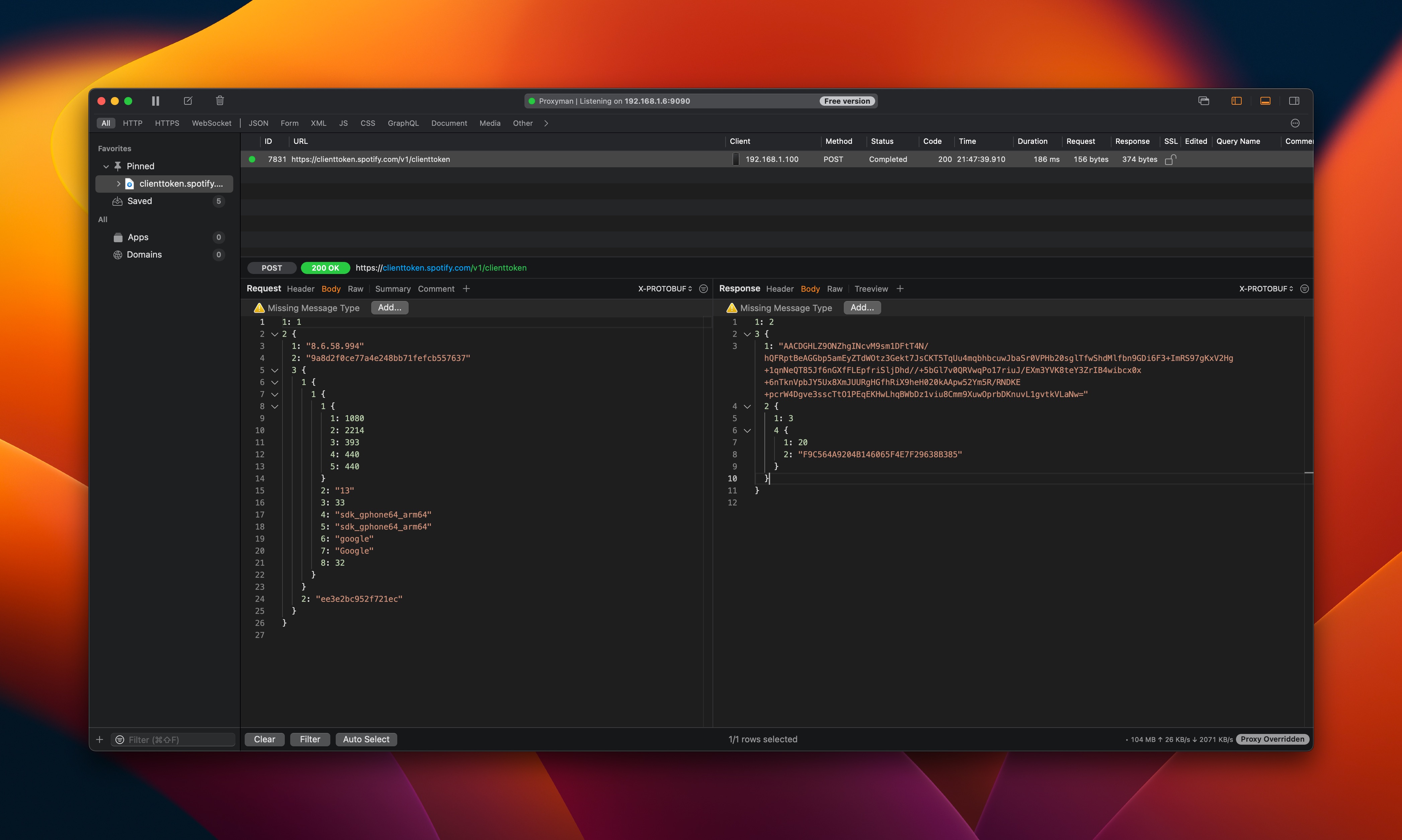Click the detached window icon in the toolbar
The width and height of the screenshot is (1402, 840).
1204,101
